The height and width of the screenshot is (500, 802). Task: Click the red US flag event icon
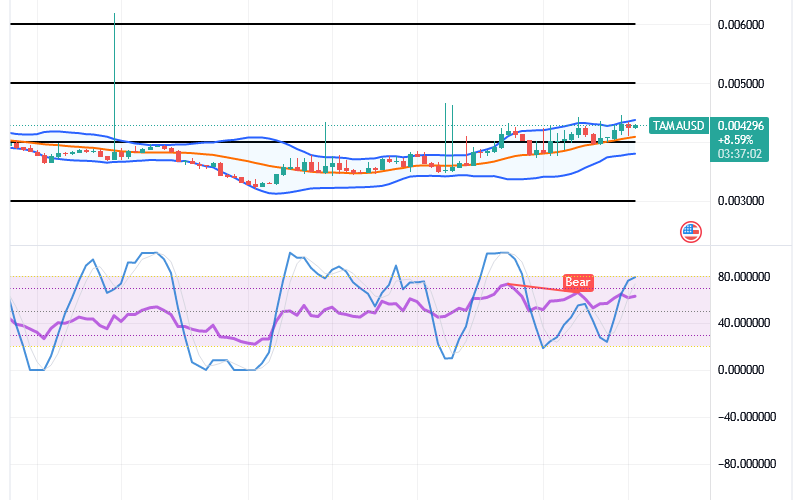(x=690, y=232)
